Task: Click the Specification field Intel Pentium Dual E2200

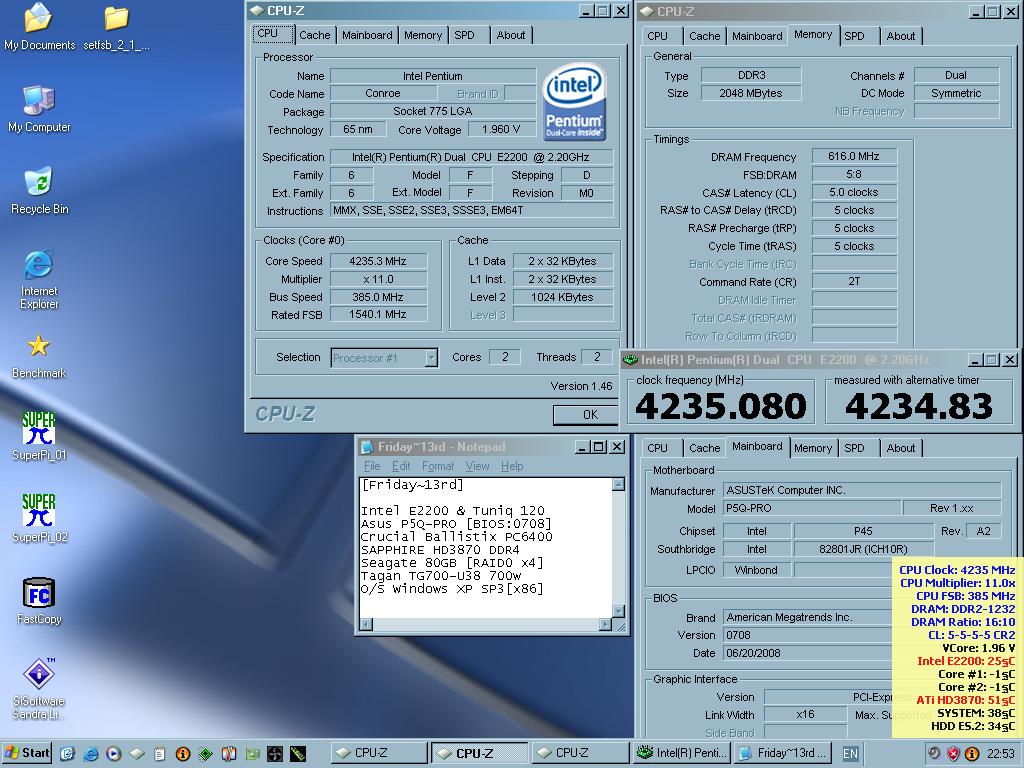Action: [471, 157]
